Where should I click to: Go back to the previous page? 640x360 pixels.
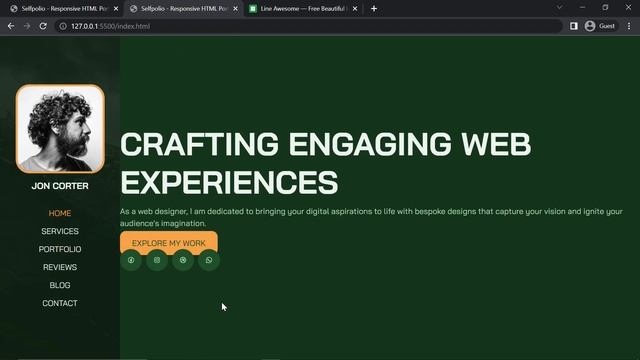tap(11, 26)
